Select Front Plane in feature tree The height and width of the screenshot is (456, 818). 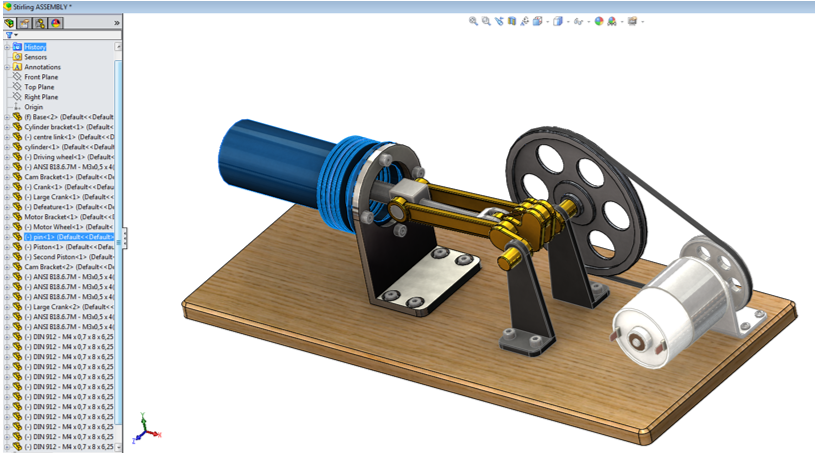pyautogui.click(x=40, y=77)
